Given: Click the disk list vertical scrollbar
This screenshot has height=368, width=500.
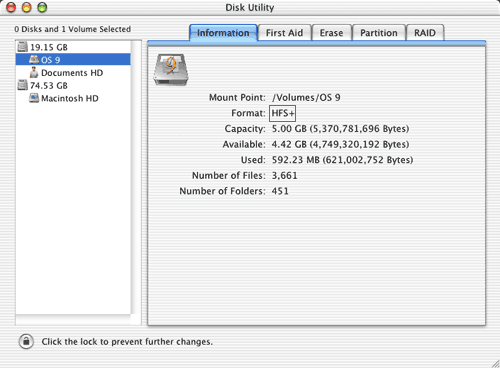Looking at the screenshot, I should [x=136, y=177].
